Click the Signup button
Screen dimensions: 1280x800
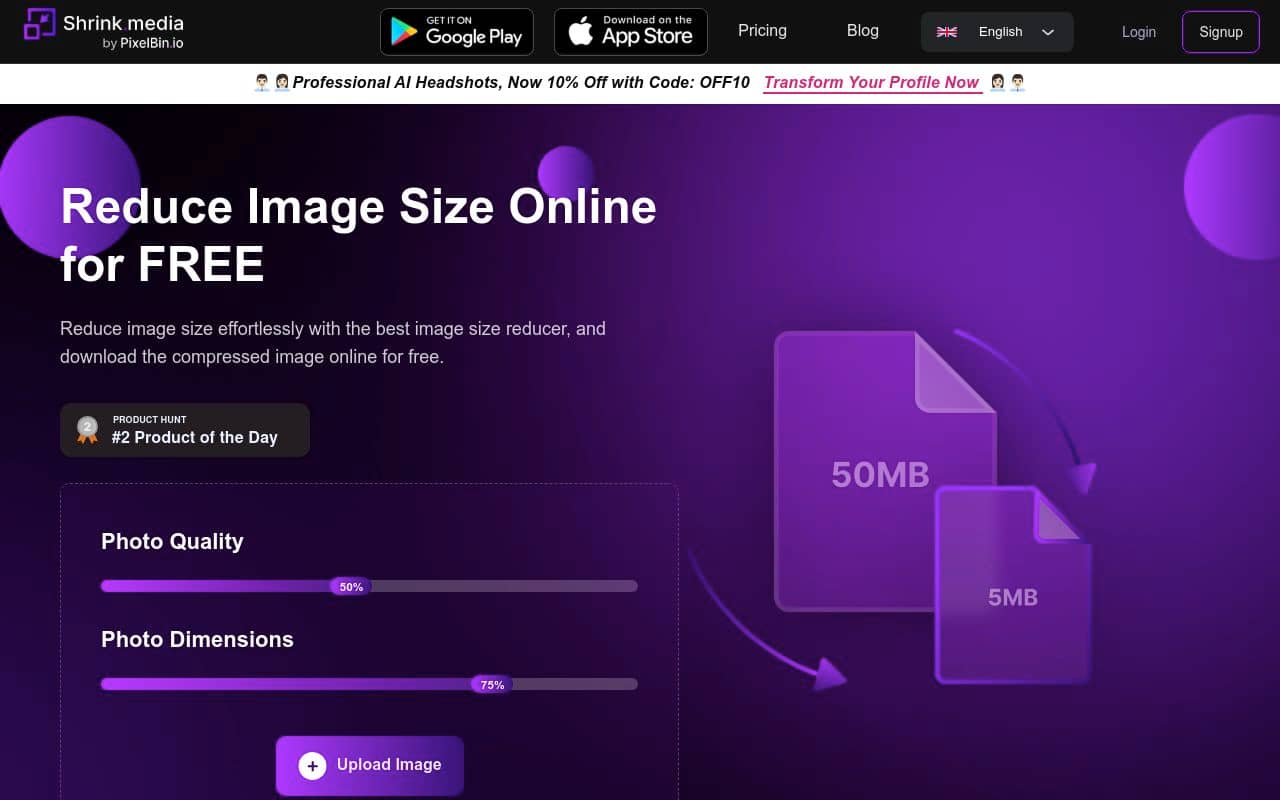(x=1221, y=32)
